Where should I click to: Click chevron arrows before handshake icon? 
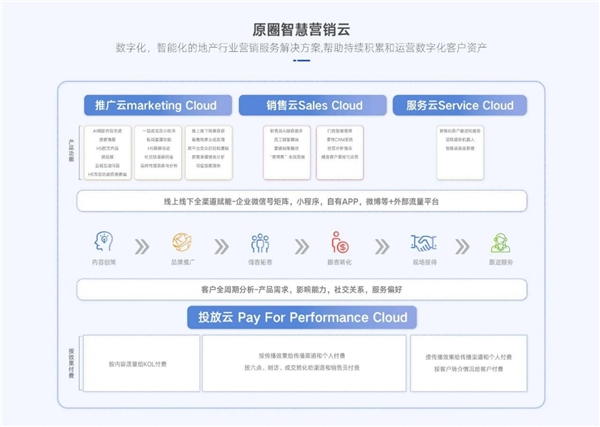(380, 244)
